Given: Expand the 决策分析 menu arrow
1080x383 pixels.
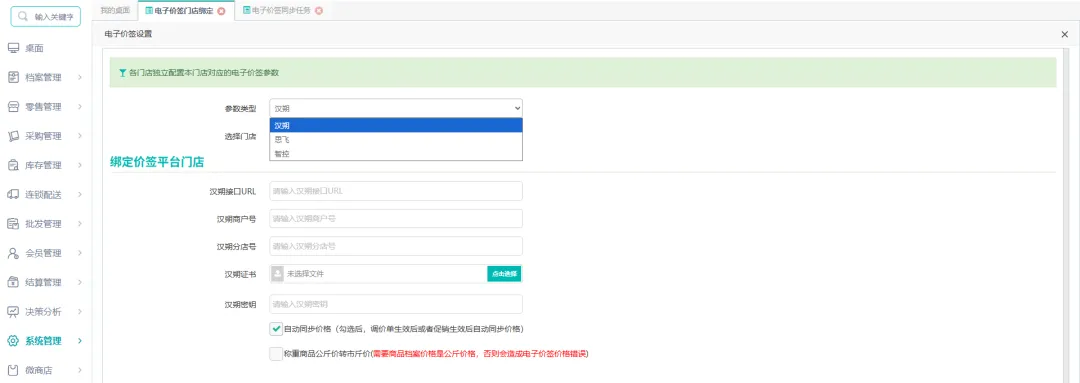Looking at the screenshot, I should tap(80, 311).
